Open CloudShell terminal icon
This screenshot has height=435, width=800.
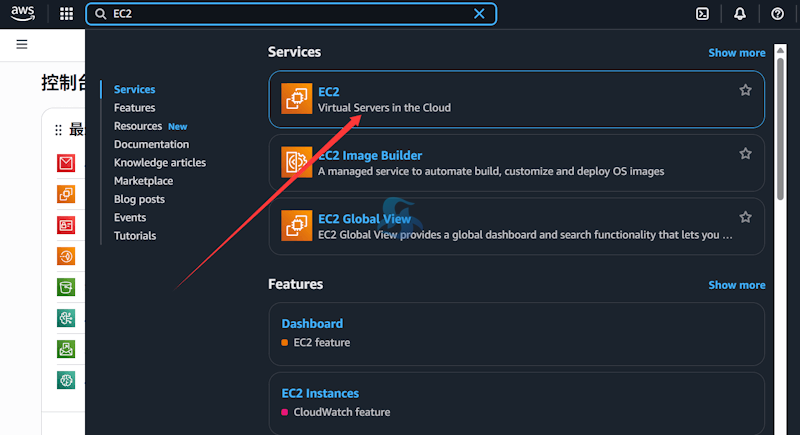click(x=703, y=14)
